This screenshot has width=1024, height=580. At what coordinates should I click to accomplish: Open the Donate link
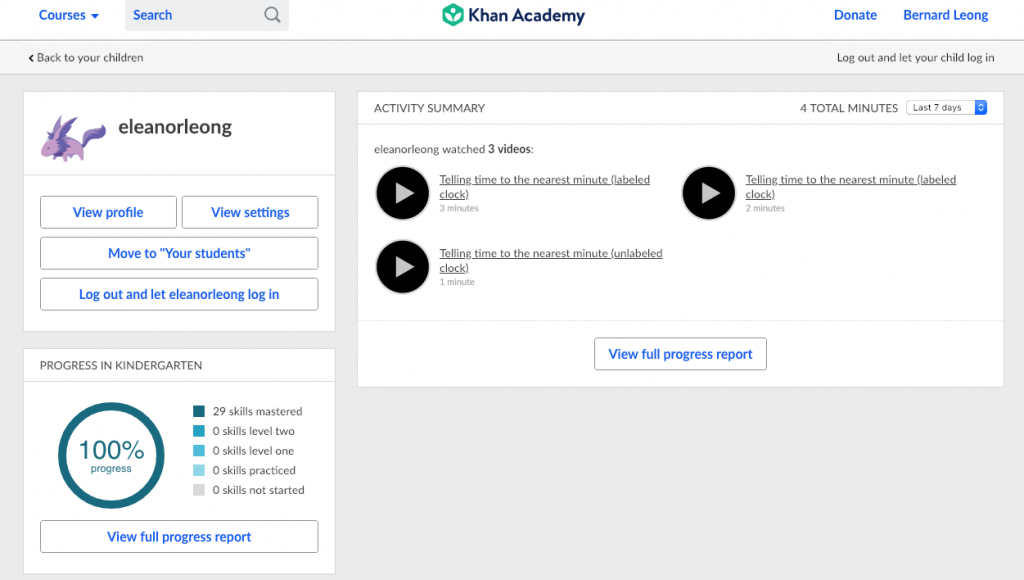[x=855, y=15]
